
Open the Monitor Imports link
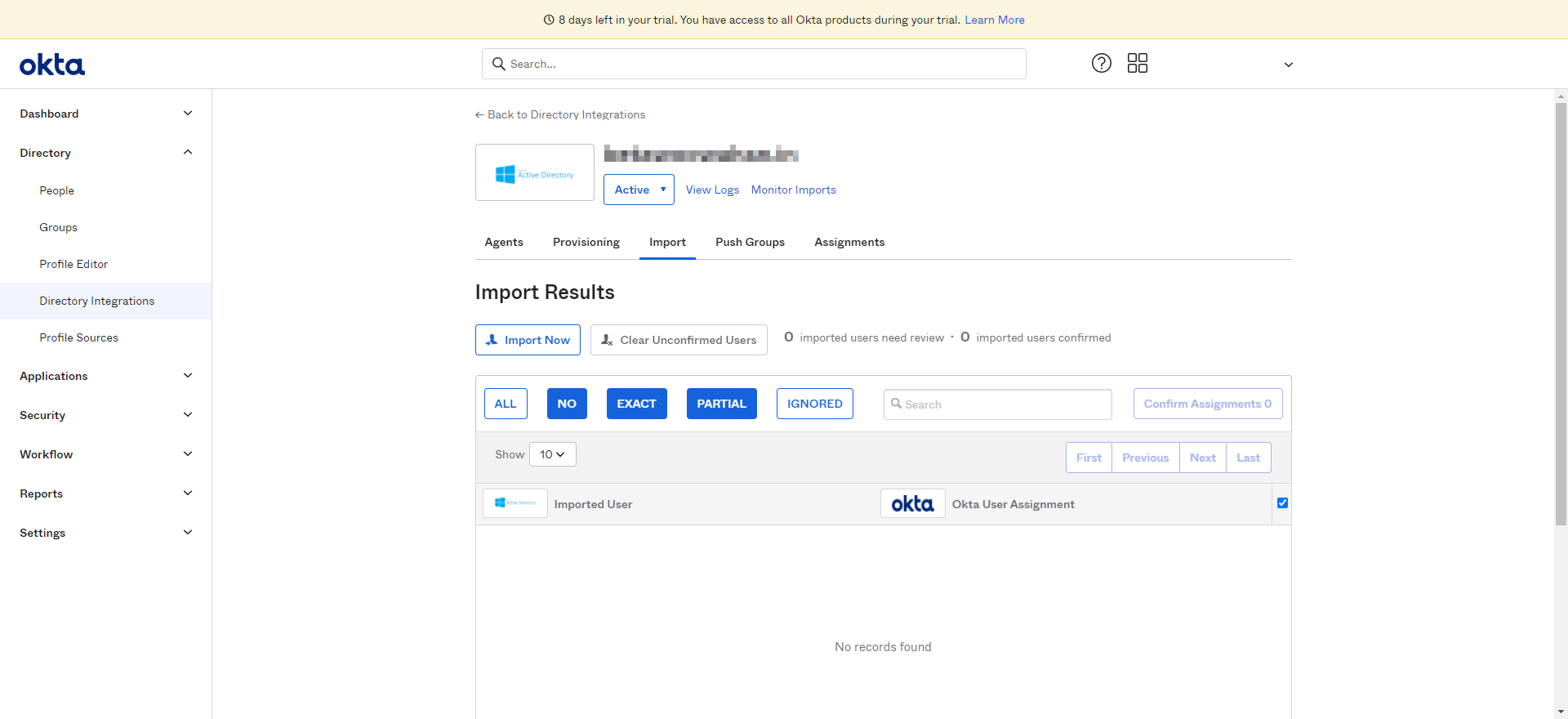[x=794, y=190]
